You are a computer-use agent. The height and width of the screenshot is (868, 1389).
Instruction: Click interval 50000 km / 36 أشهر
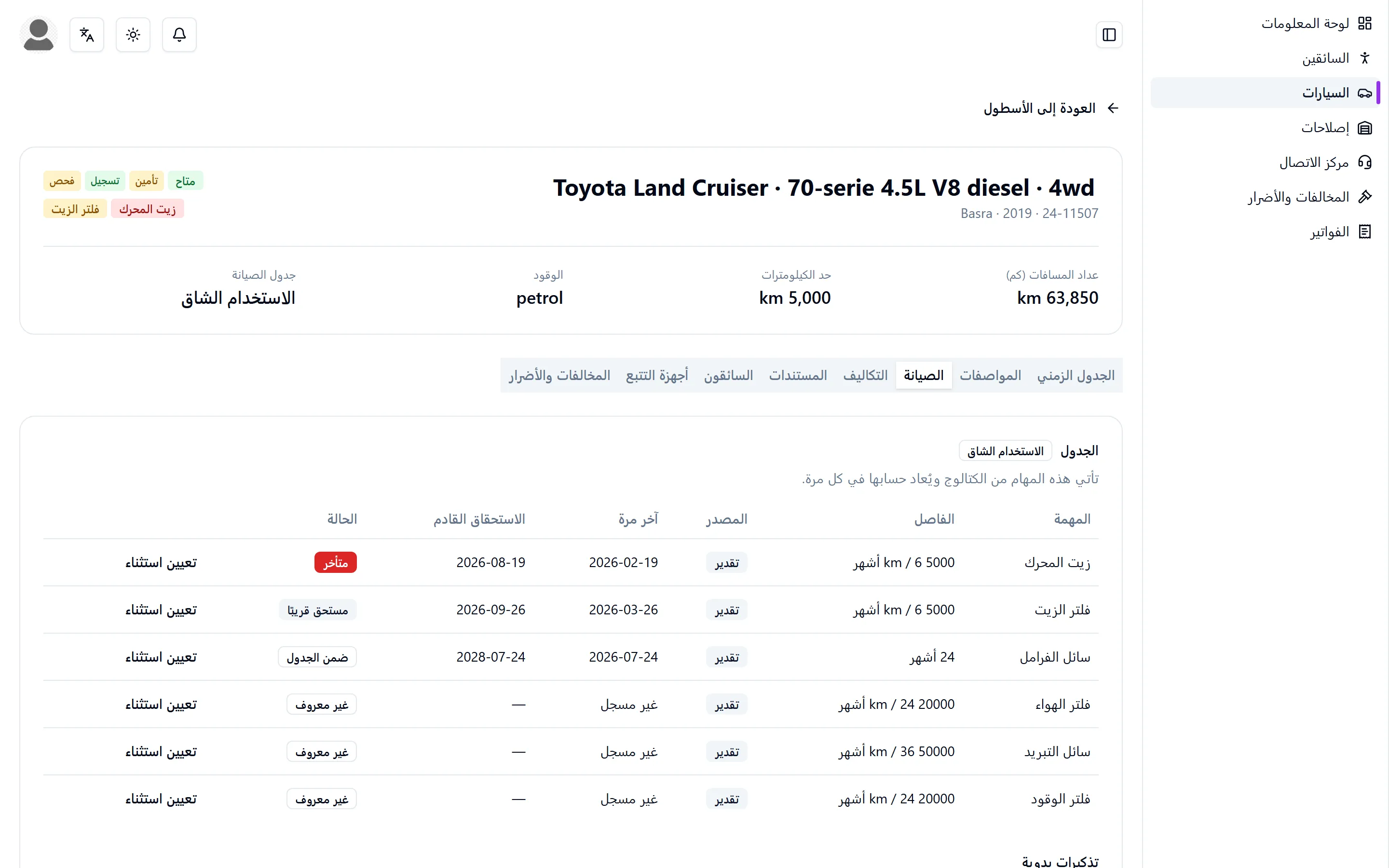pyautogui.click(x=897, y=752)
